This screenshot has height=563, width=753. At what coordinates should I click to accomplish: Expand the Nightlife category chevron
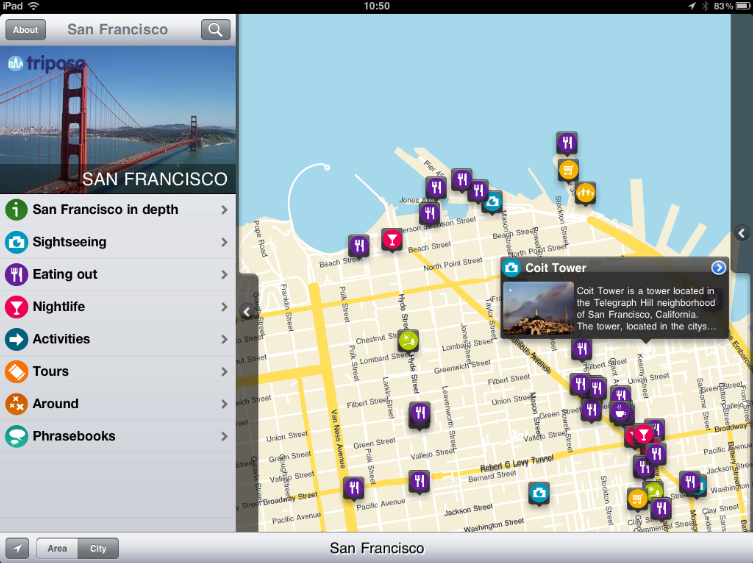(224, 307)
